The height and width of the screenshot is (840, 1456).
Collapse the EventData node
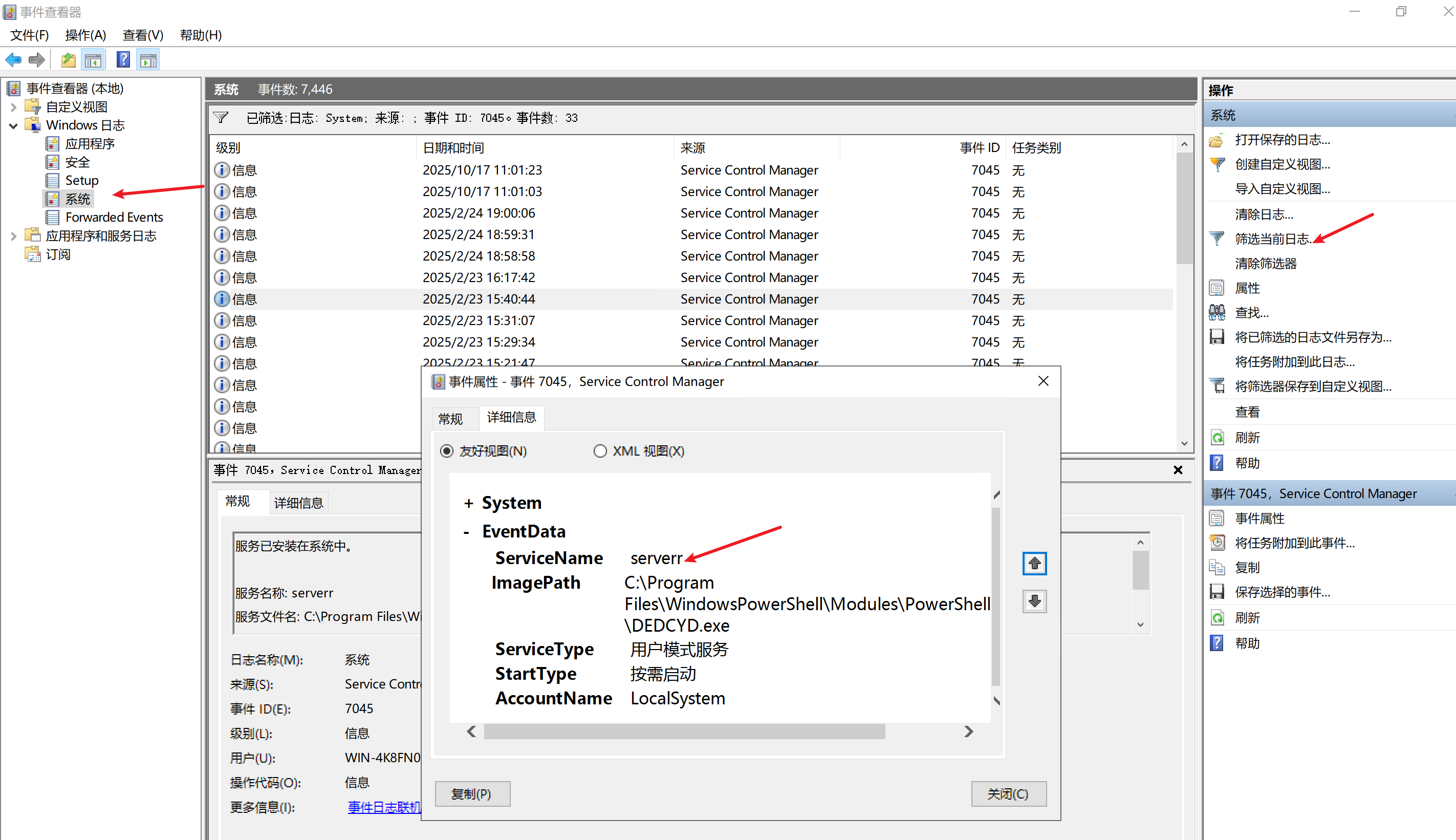467,532
